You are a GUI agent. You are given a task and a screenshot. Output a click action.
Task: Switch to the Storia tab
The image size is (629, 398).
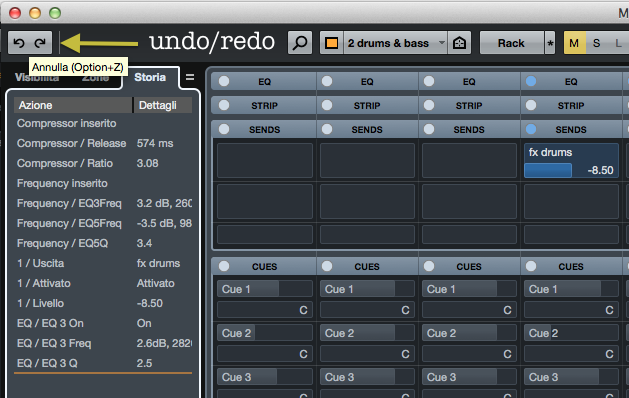pyautogui.click(x=150, y=77)
